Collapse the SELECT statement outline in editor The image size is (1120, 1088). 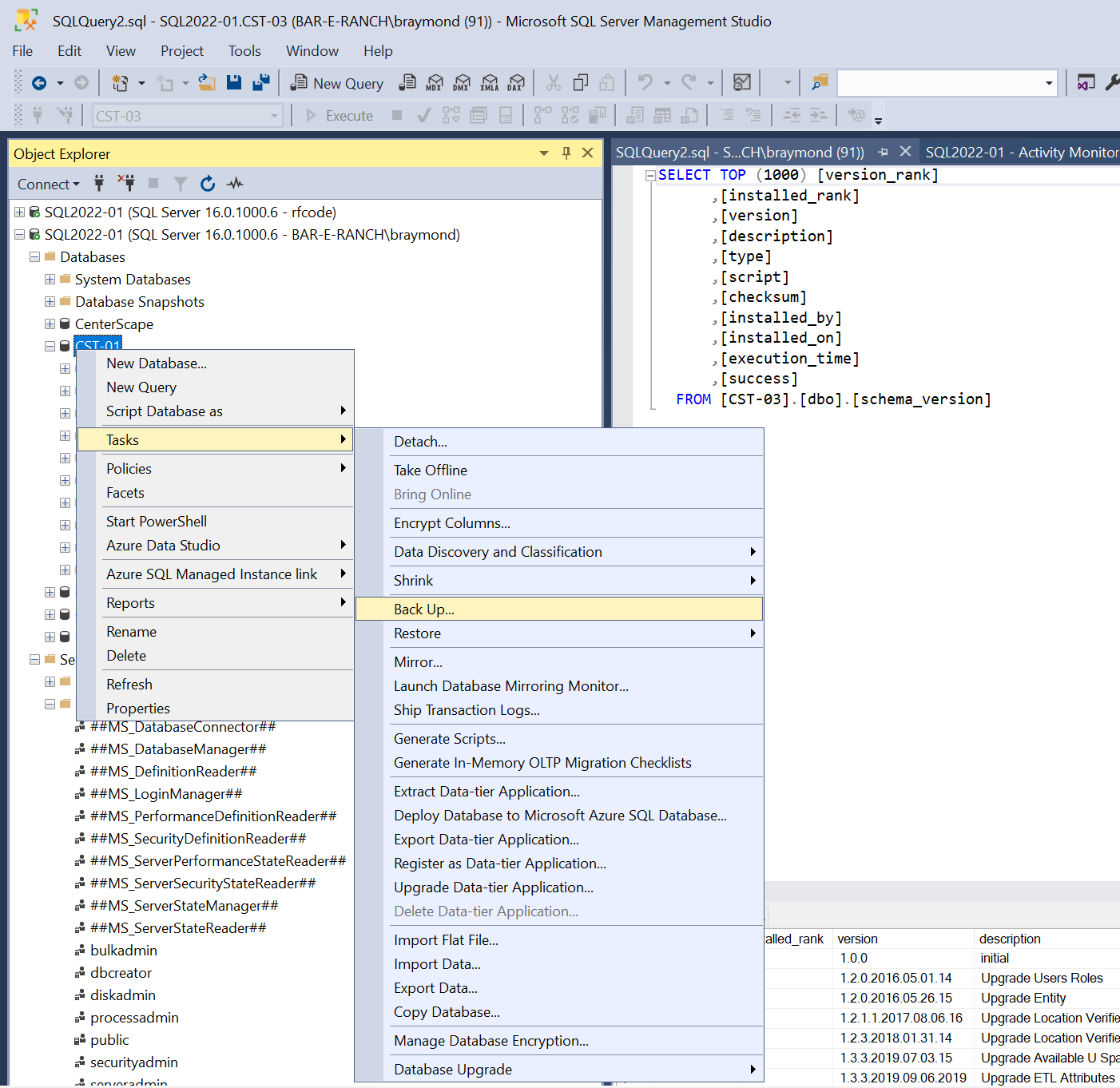click(x=650, y=175)
